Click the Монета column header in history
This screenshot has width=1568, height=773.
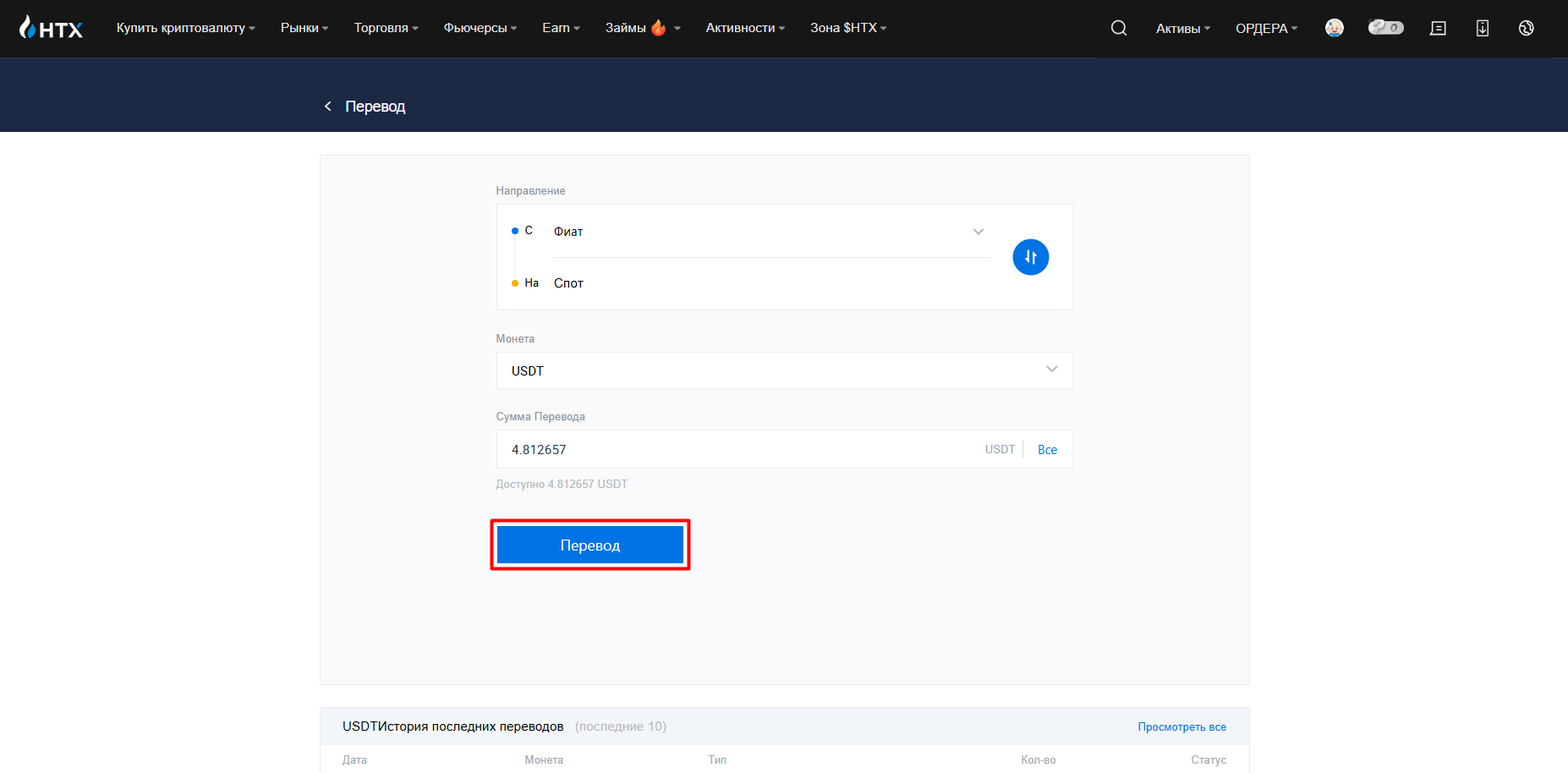pyautogui.click(x=544, y=760)
